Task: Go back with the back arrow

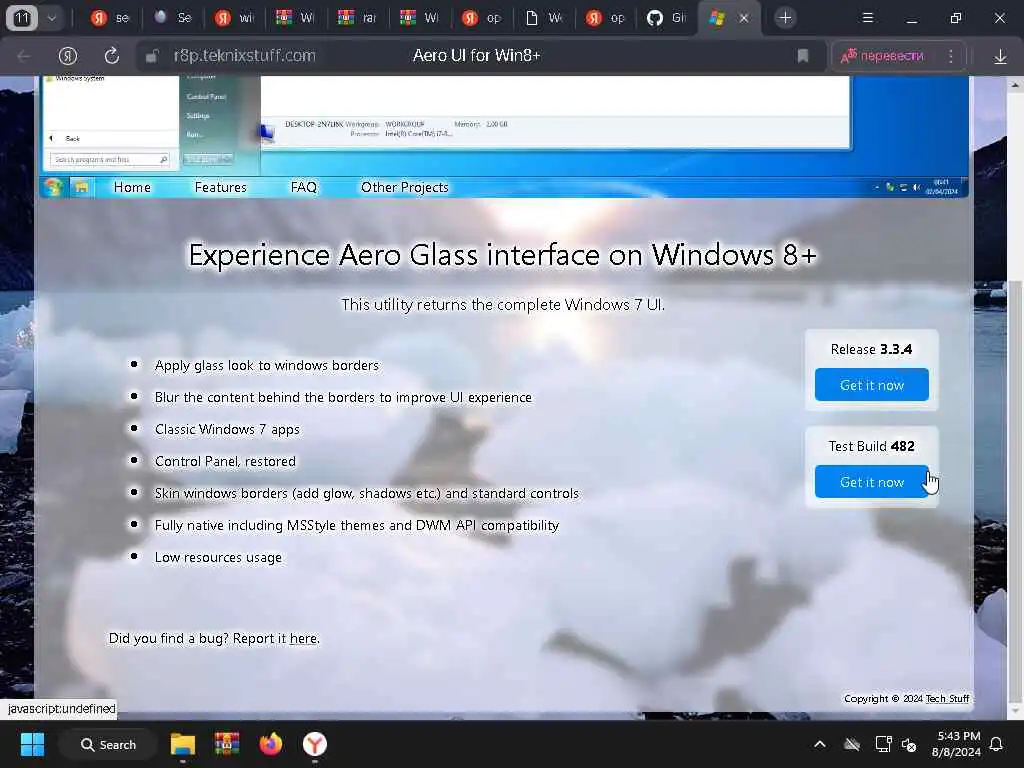Action: [x=24, y=56]
